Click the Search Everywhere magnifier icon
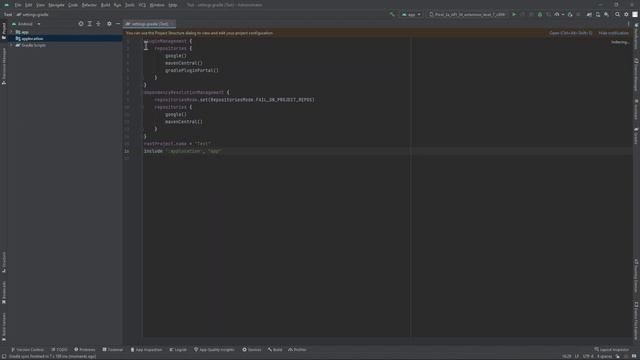640x360 pixels. (618, 14)
